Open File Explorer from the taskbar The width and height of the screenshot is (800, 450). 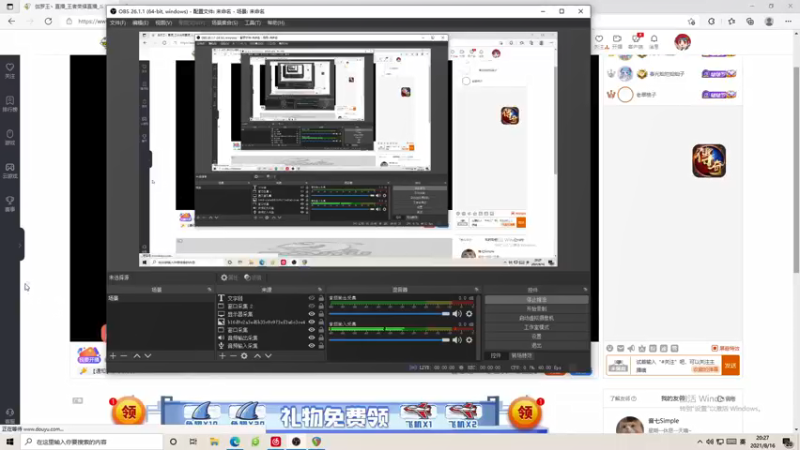click(214, 441)
